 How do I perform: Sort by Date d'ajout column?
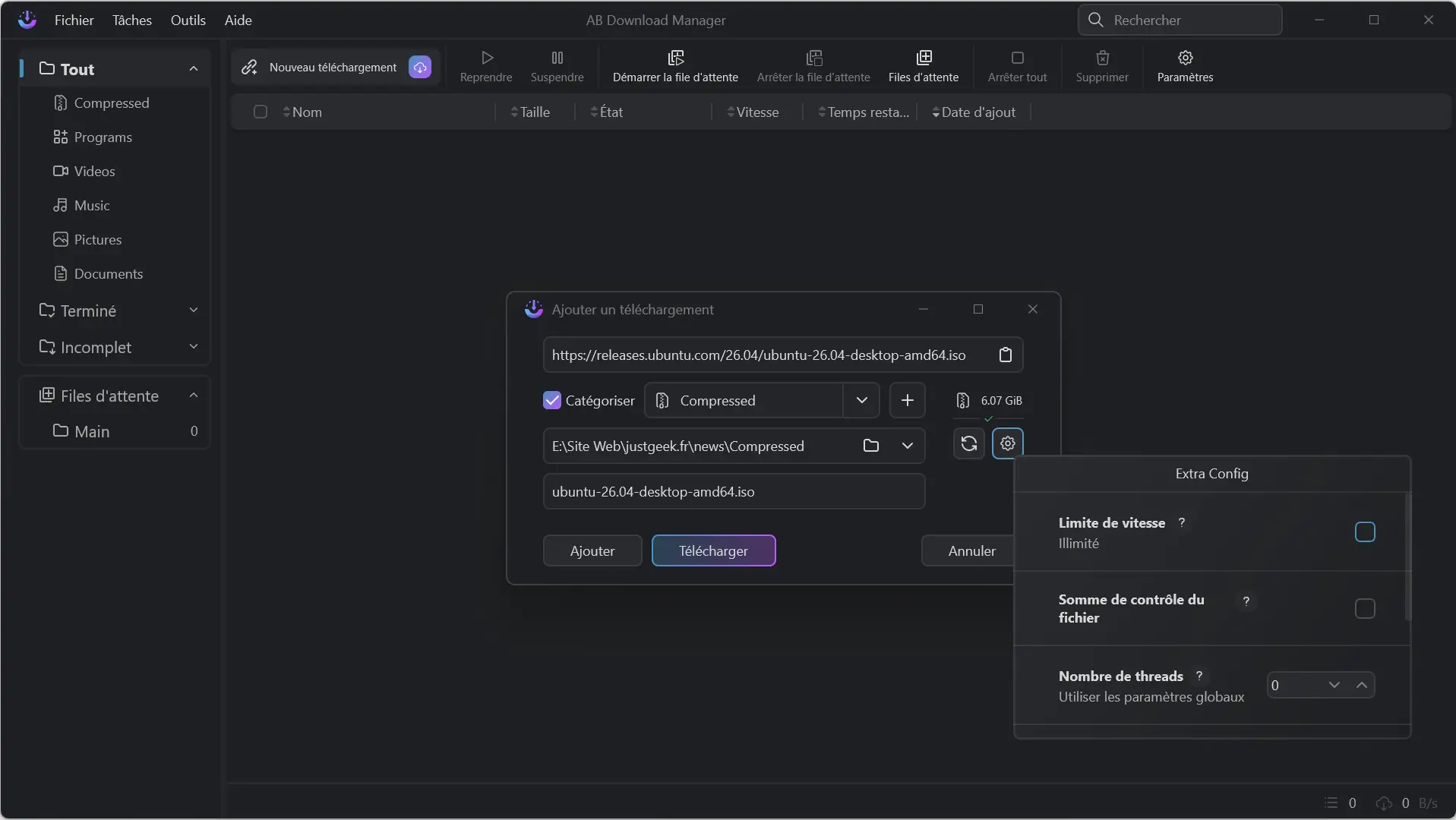pyautogui.click(x=974, y=112)
